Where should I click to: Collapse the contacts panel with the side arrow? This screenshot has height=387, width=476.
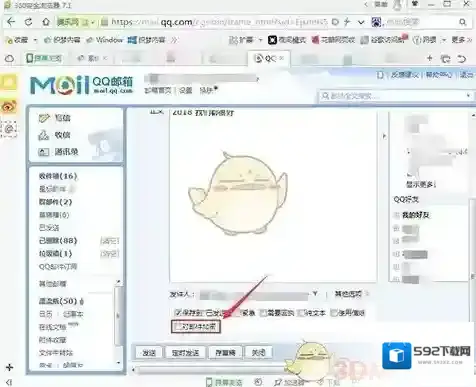[384, 136]
